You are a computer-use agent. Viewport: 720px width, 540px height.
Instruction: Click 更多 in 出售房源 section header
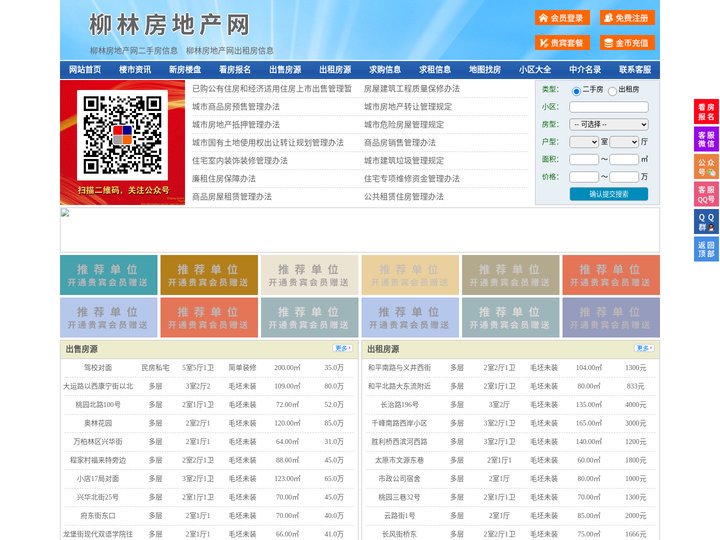pyautogui.click(x=343, y=348)
